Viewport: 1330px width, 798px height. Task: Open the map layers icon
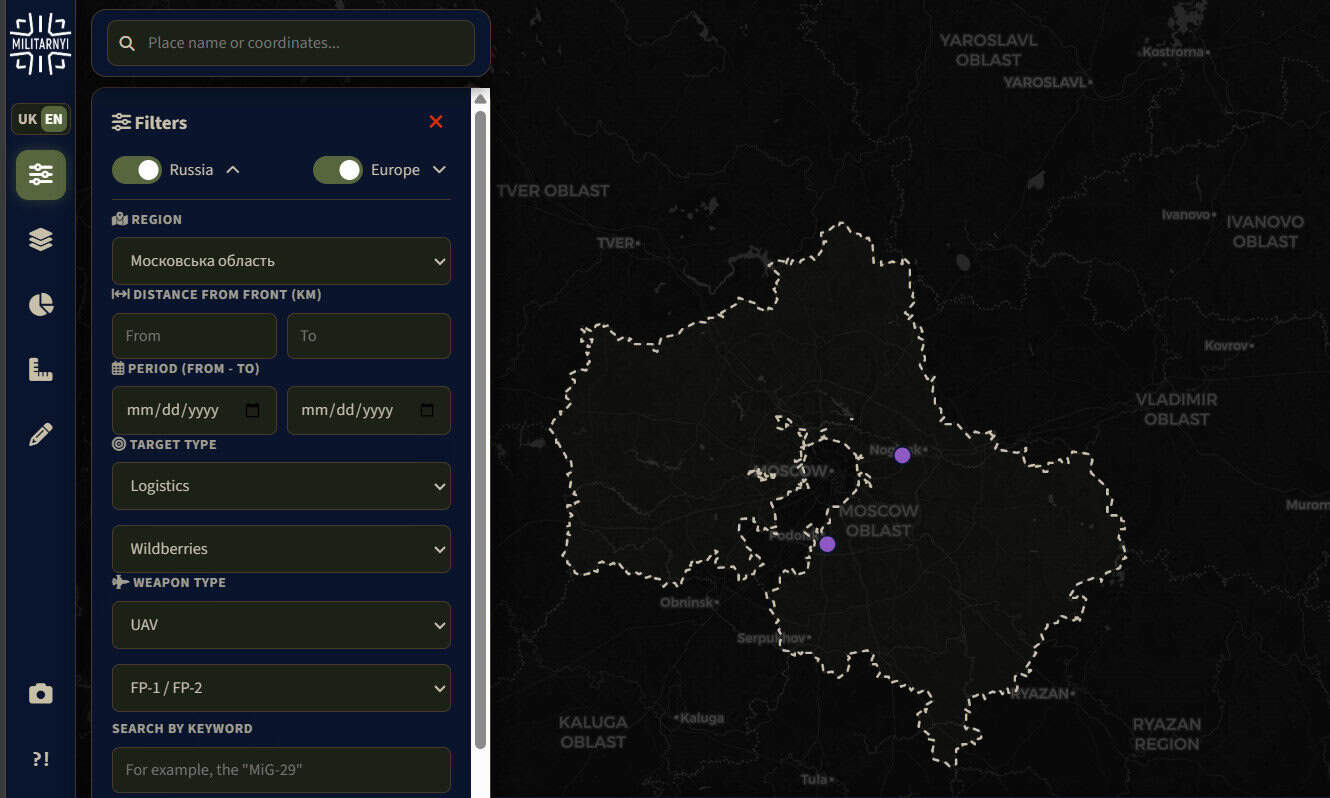tap(40, 240)
